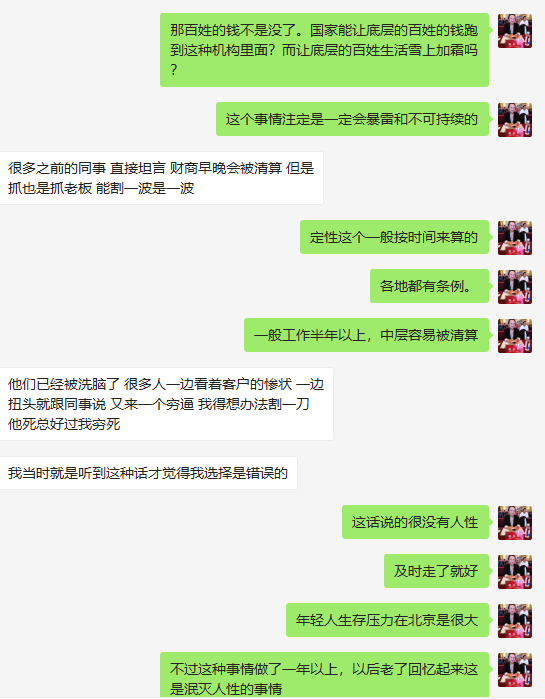The image size is (545, 699).
Task: Click the message 及时走了就好
Action: pyautogui.click(x=436, y=571)
